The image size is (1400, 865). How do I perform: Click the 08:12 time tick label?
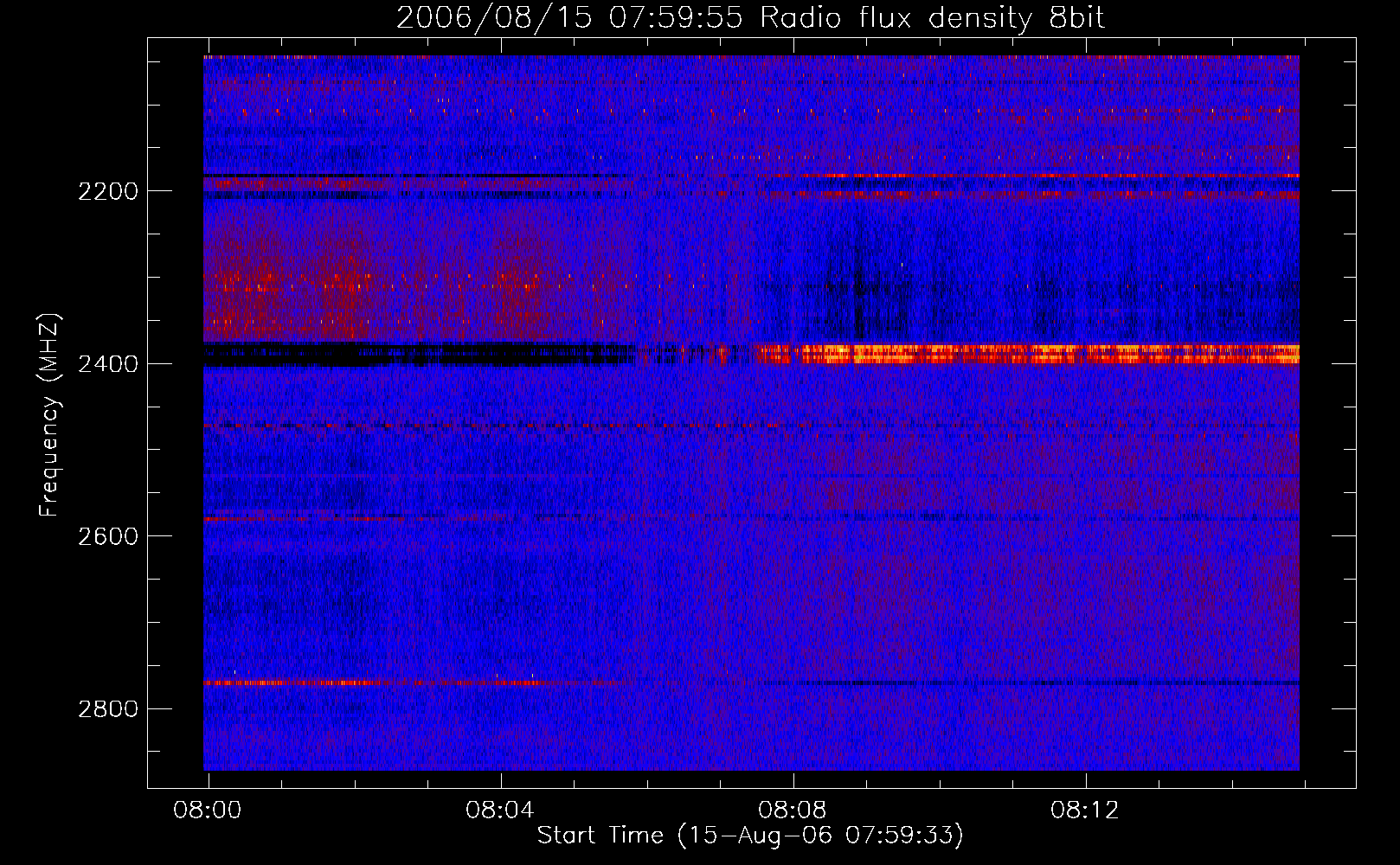pyautogui.click(x=1085, y=811)
